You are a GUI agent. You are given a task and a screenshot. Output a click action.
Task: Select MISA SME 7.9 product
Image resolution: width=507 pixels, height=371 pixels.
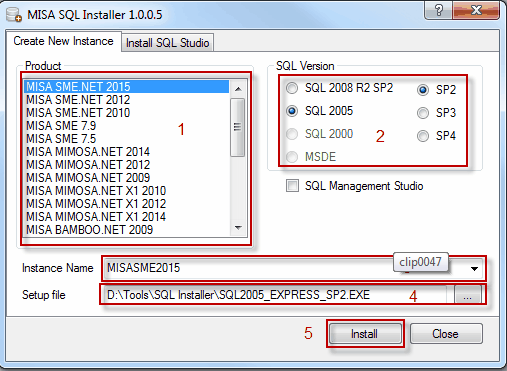tap(127, 126)
